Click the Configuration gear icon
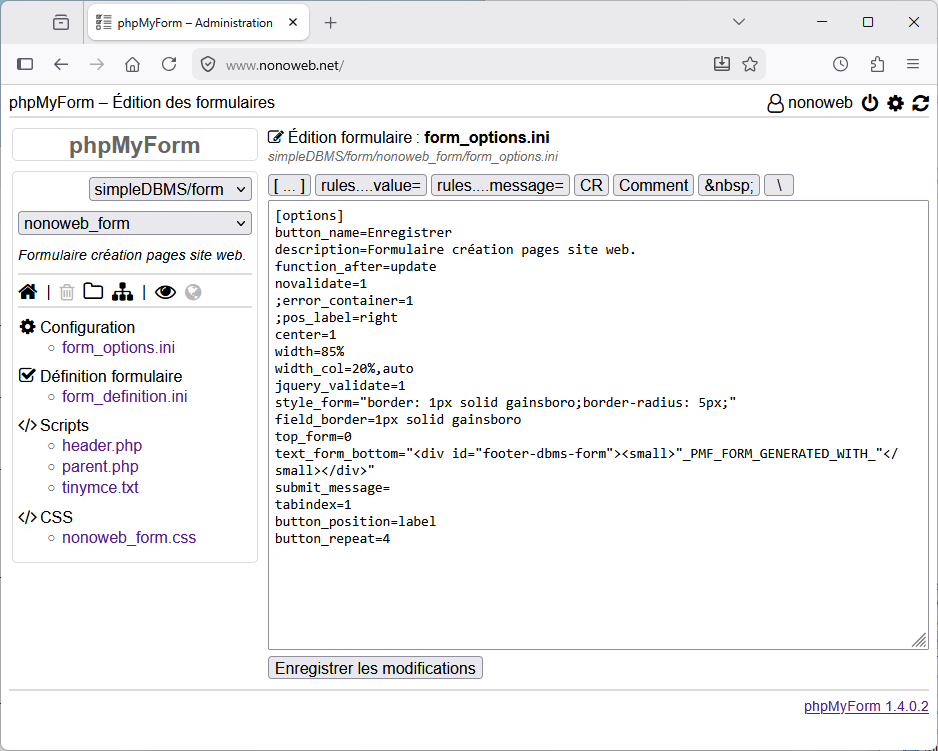Screen dimensions: 938x751 click(27, 327)
